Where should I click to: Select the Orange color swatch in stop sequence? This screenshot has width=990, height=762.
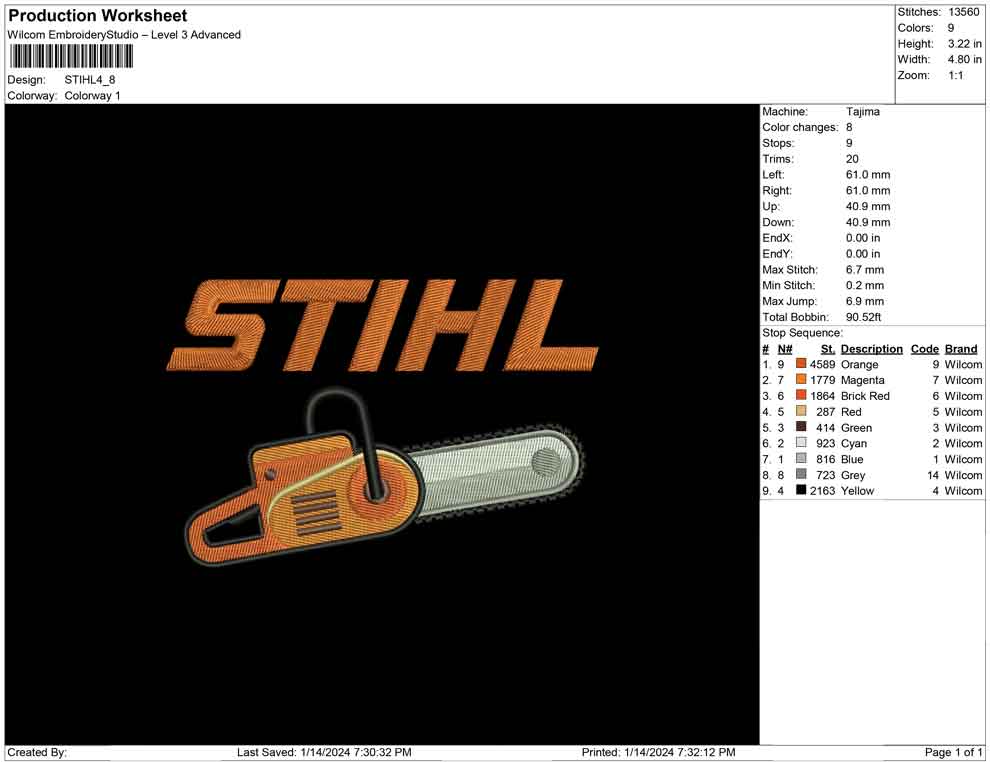(x=800, y=364)
